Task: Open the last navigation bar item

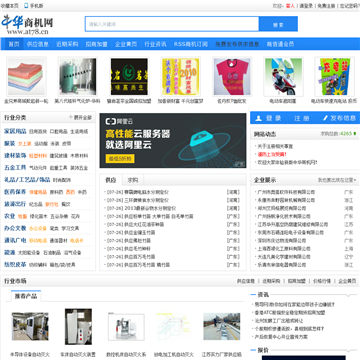Action: (280, 44)
